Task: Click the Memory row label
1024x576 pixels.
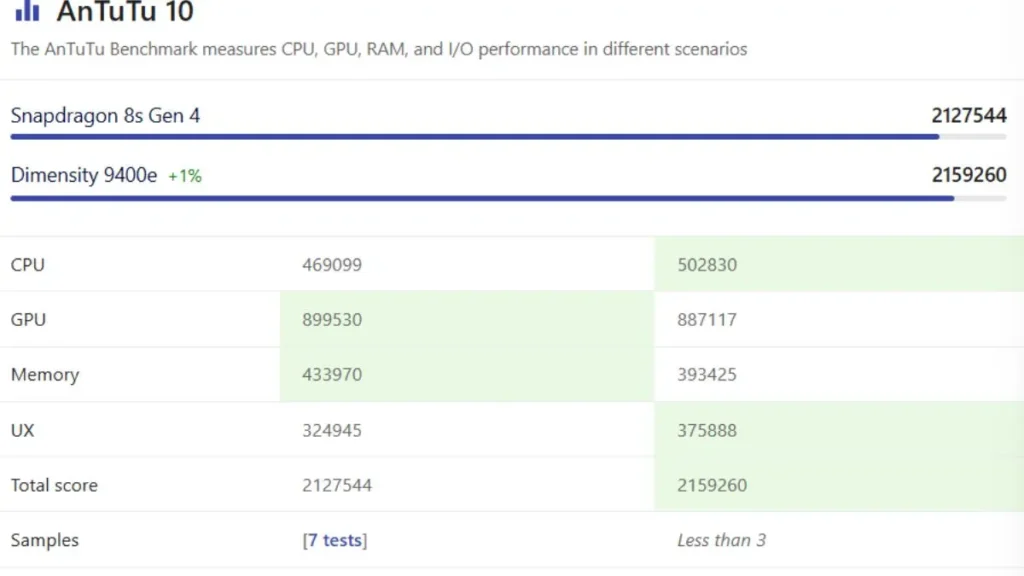Action: coord(45,374)
